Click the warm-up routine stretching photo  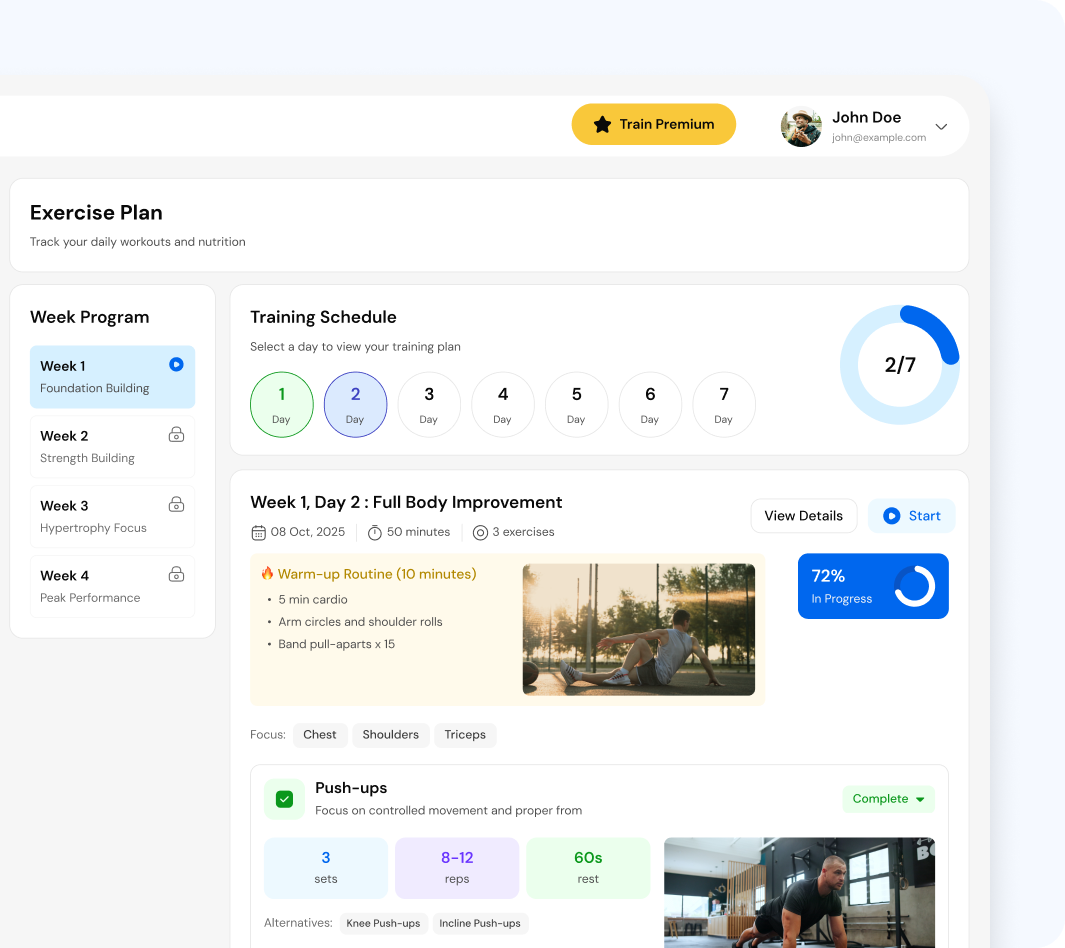[638, 629]
